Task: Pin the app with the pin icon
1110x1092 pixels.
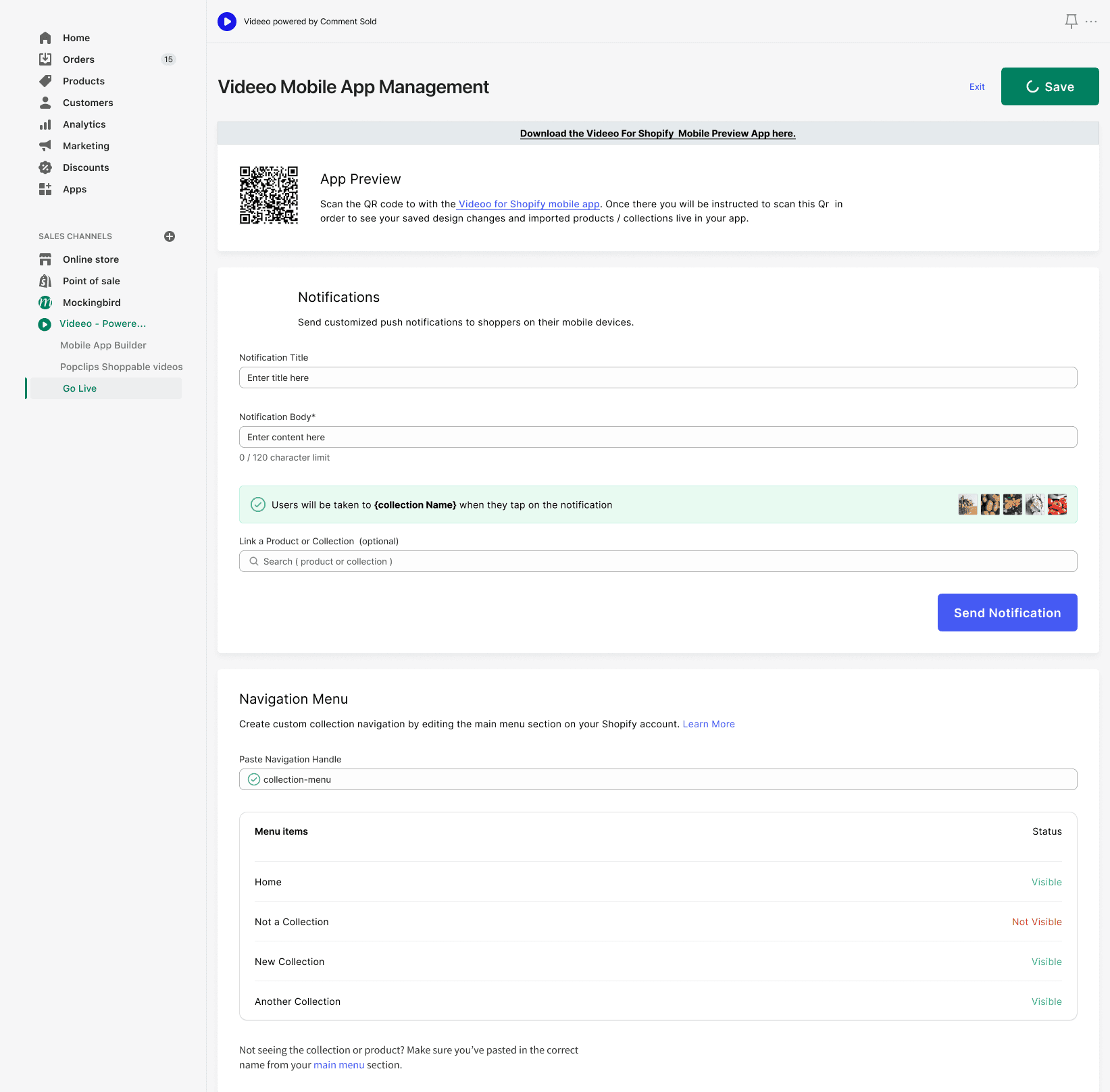Action: pyautogui.click(x=1071, y=22)
